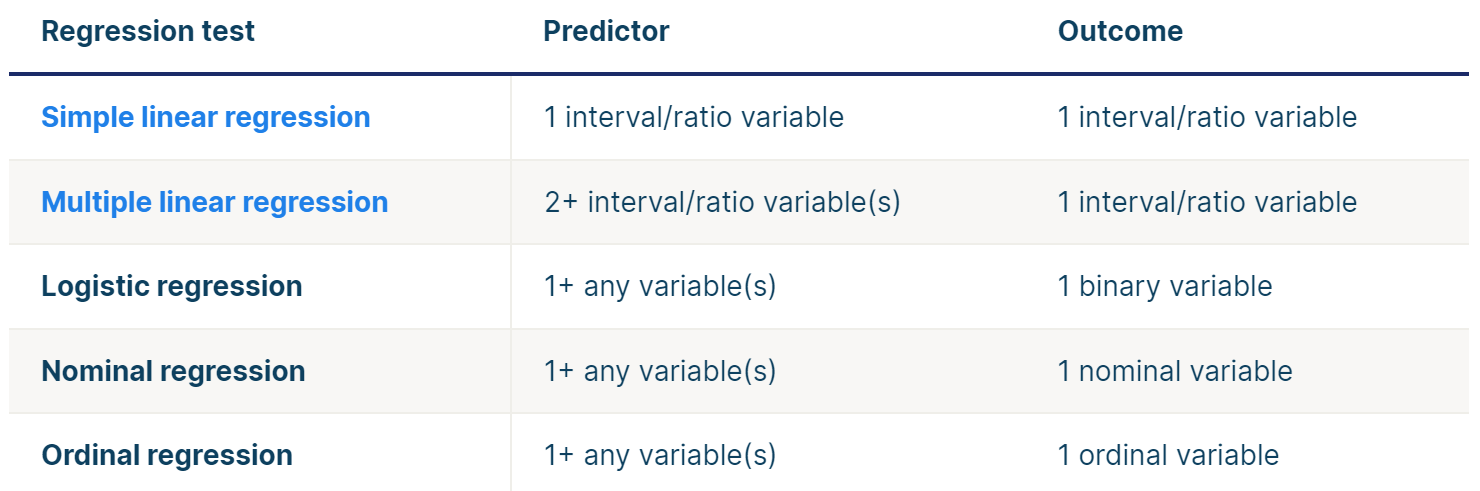Click the Outcome column header

1120,31
